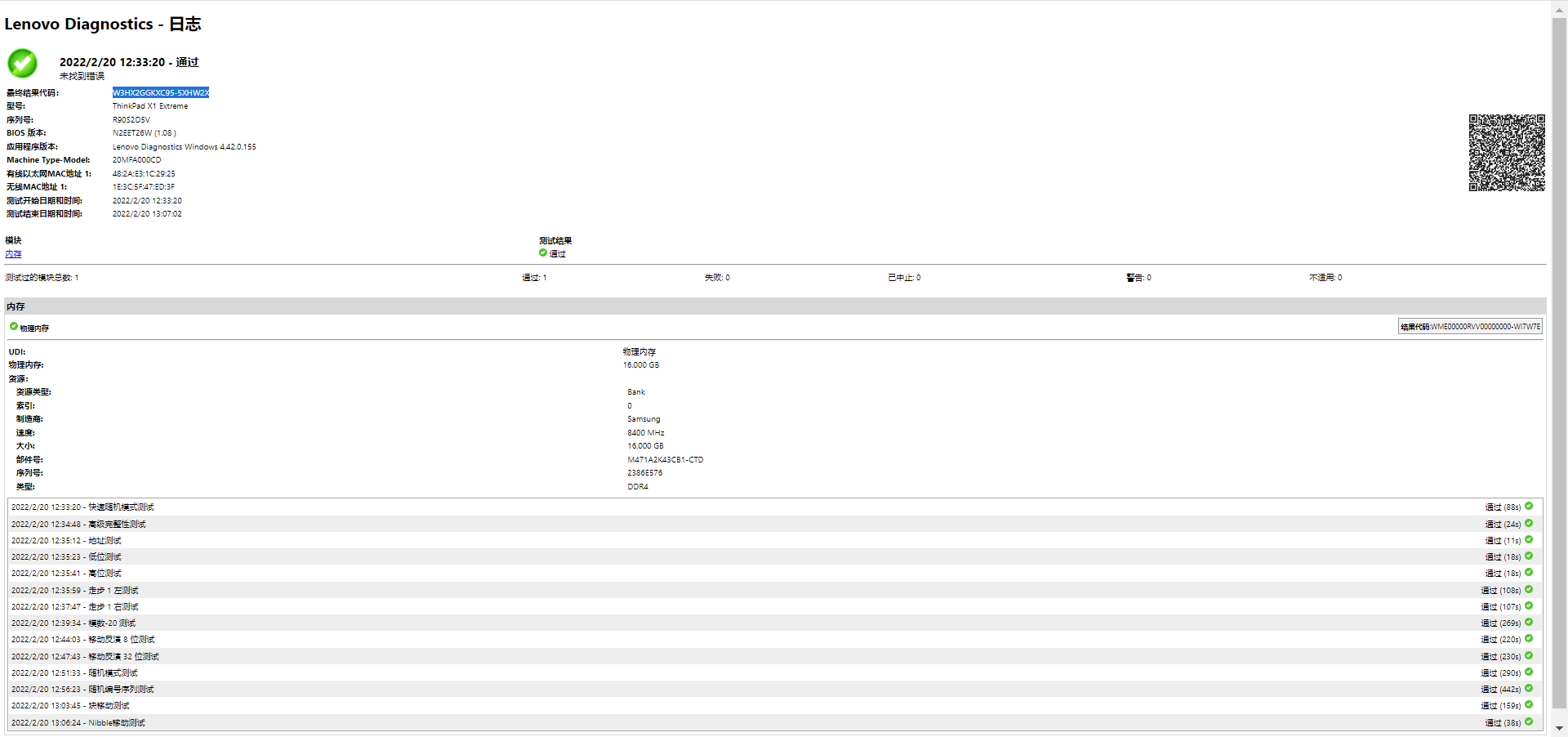The height and width of the screenshot is (737, 1568).
Task: Click the 结果代码 WME00000RVV result box
Action: click(x=1470, y=327)
